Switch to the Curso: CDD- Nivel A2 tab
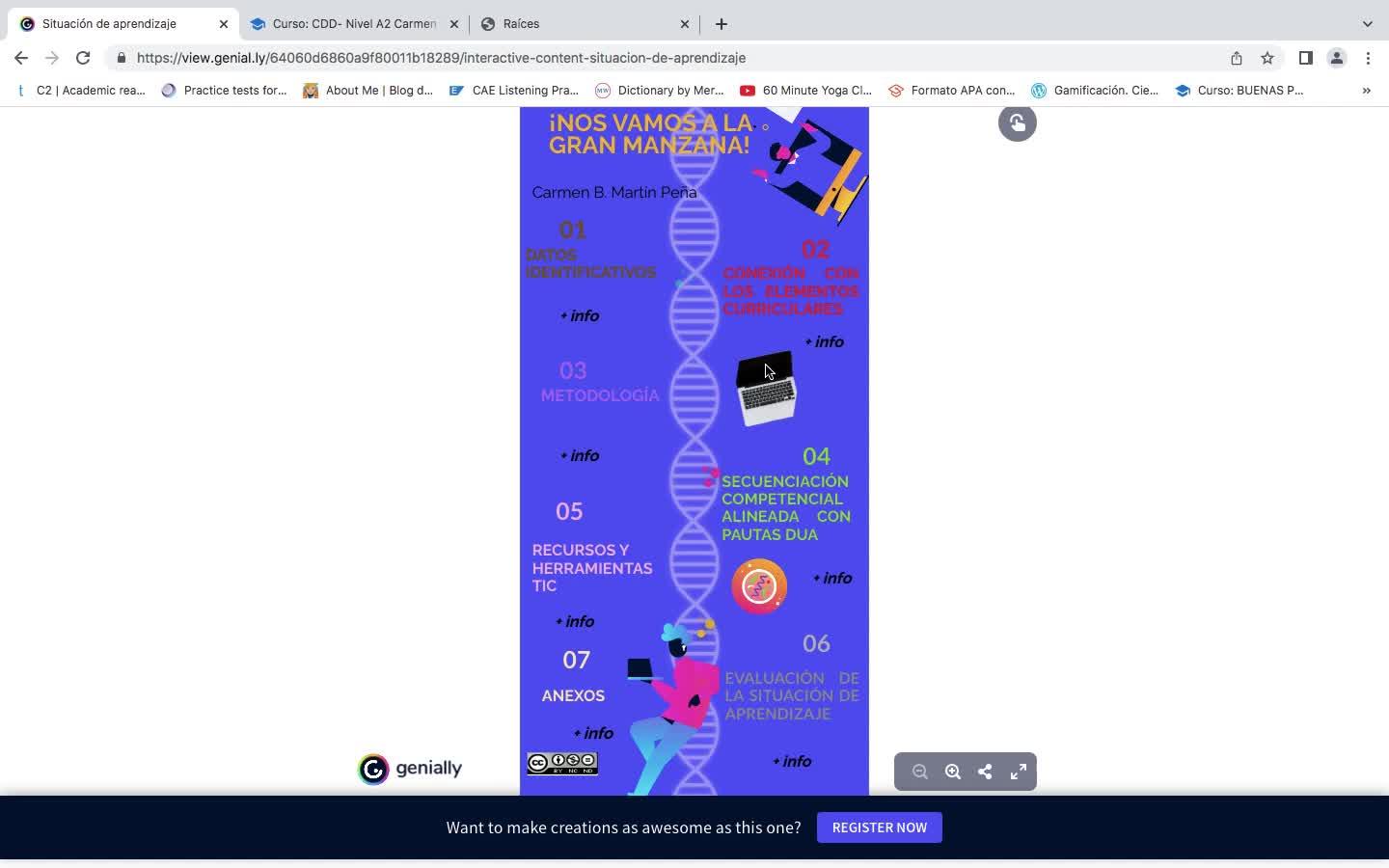The height and width of the screenshot is (868, 1389). tap(353, 24)
